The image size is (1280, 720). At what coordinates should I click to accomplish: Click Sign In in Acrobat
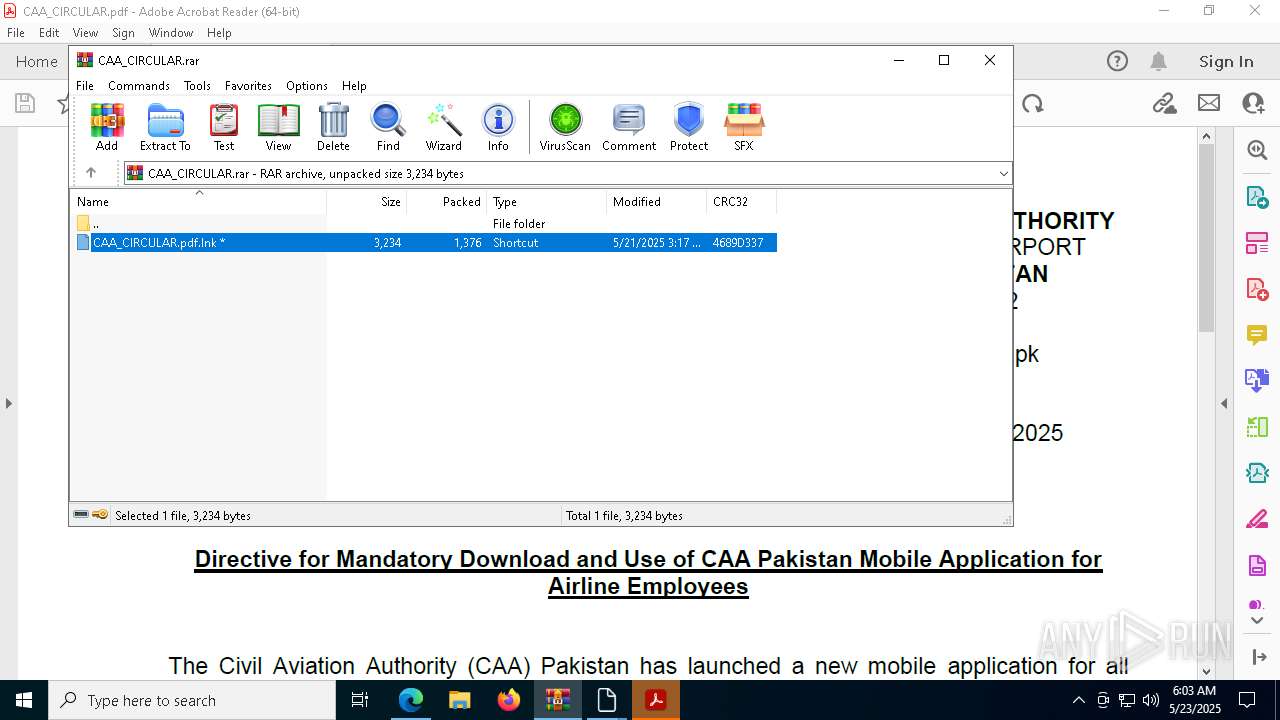1226,61
